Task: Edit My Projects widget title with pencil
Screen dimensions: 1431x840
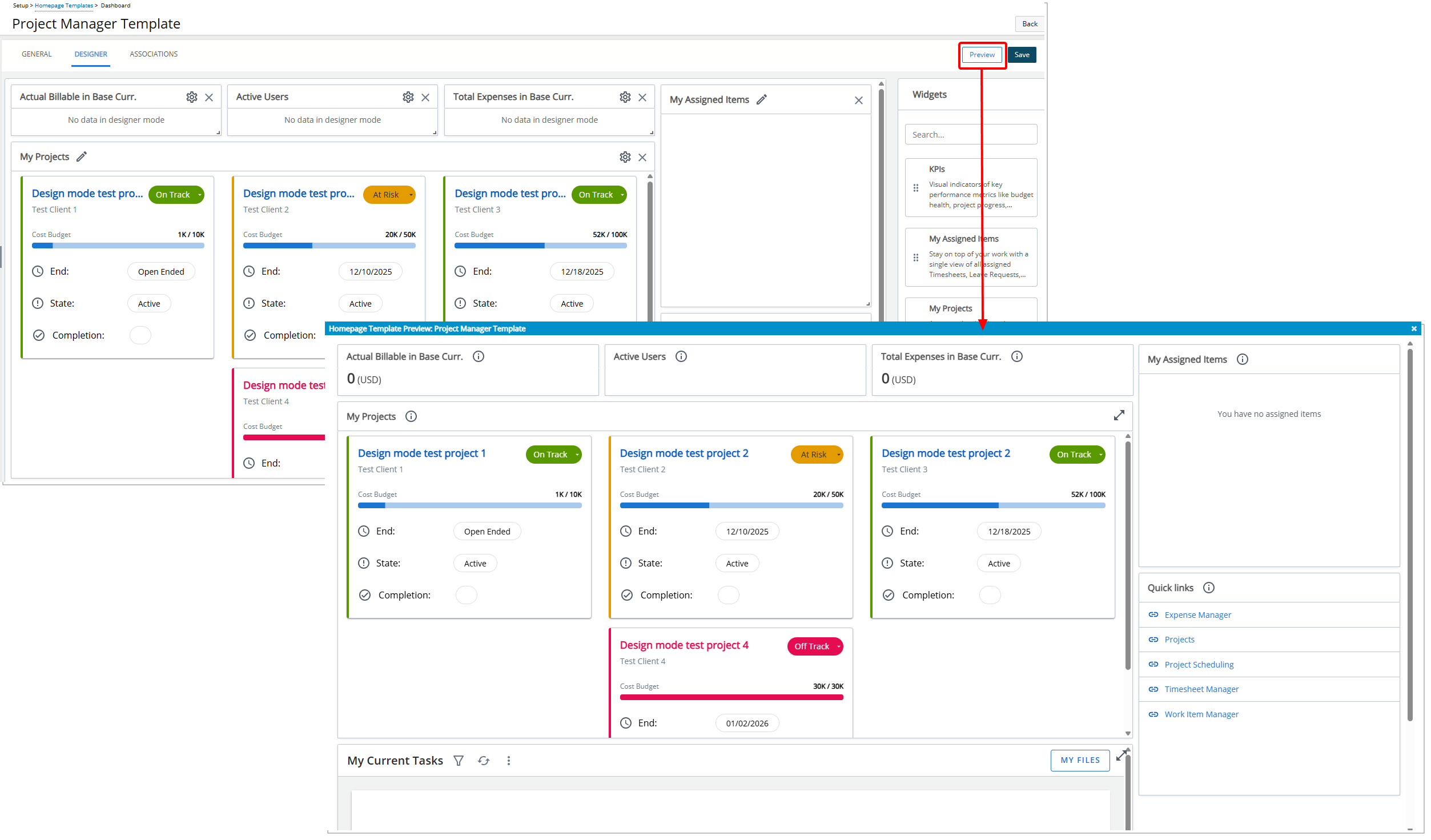Action: pyautogui.click(x=82, y=156)
